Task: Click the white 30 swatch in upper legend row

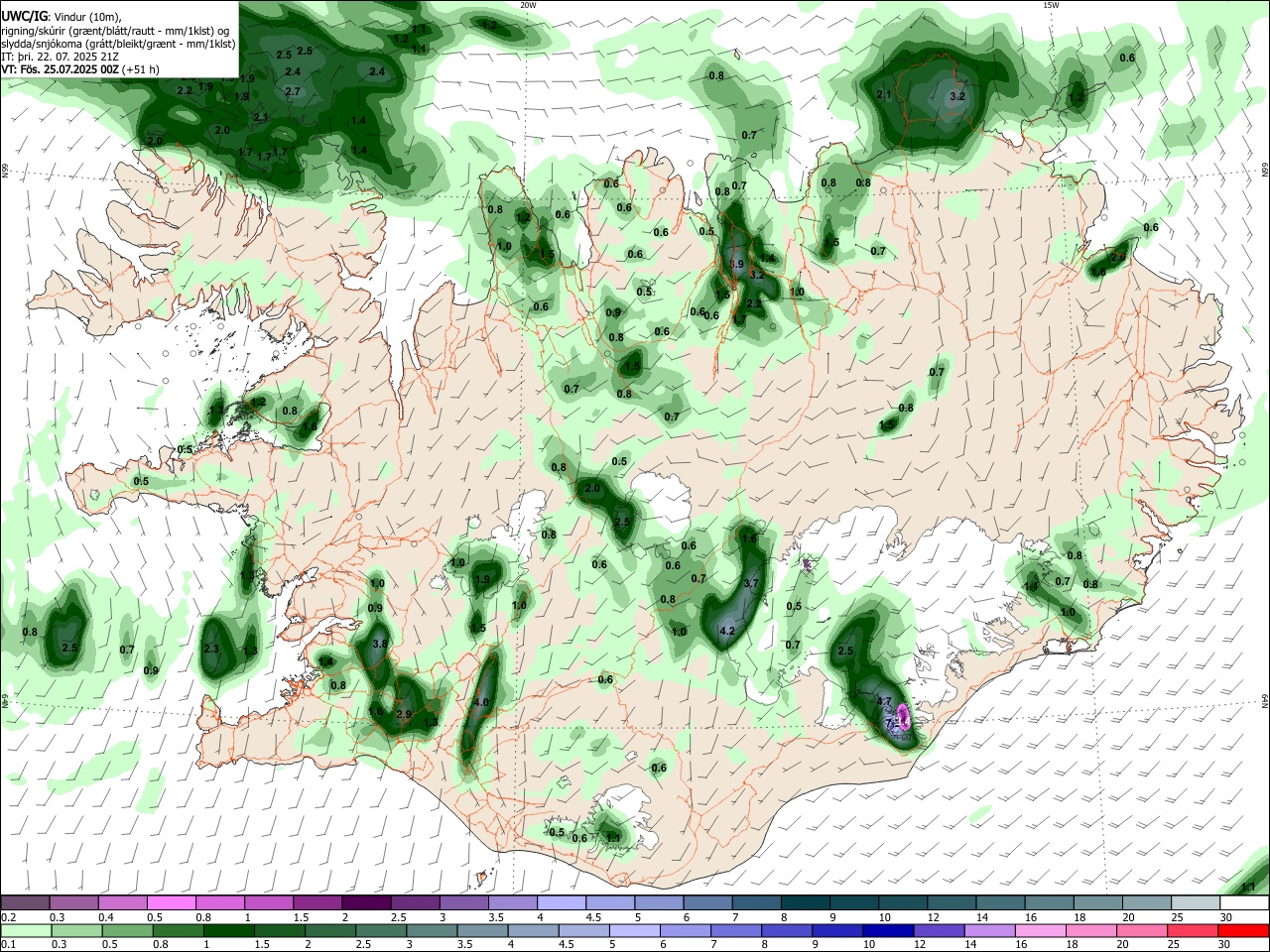Action: [x=1245, y=902]
